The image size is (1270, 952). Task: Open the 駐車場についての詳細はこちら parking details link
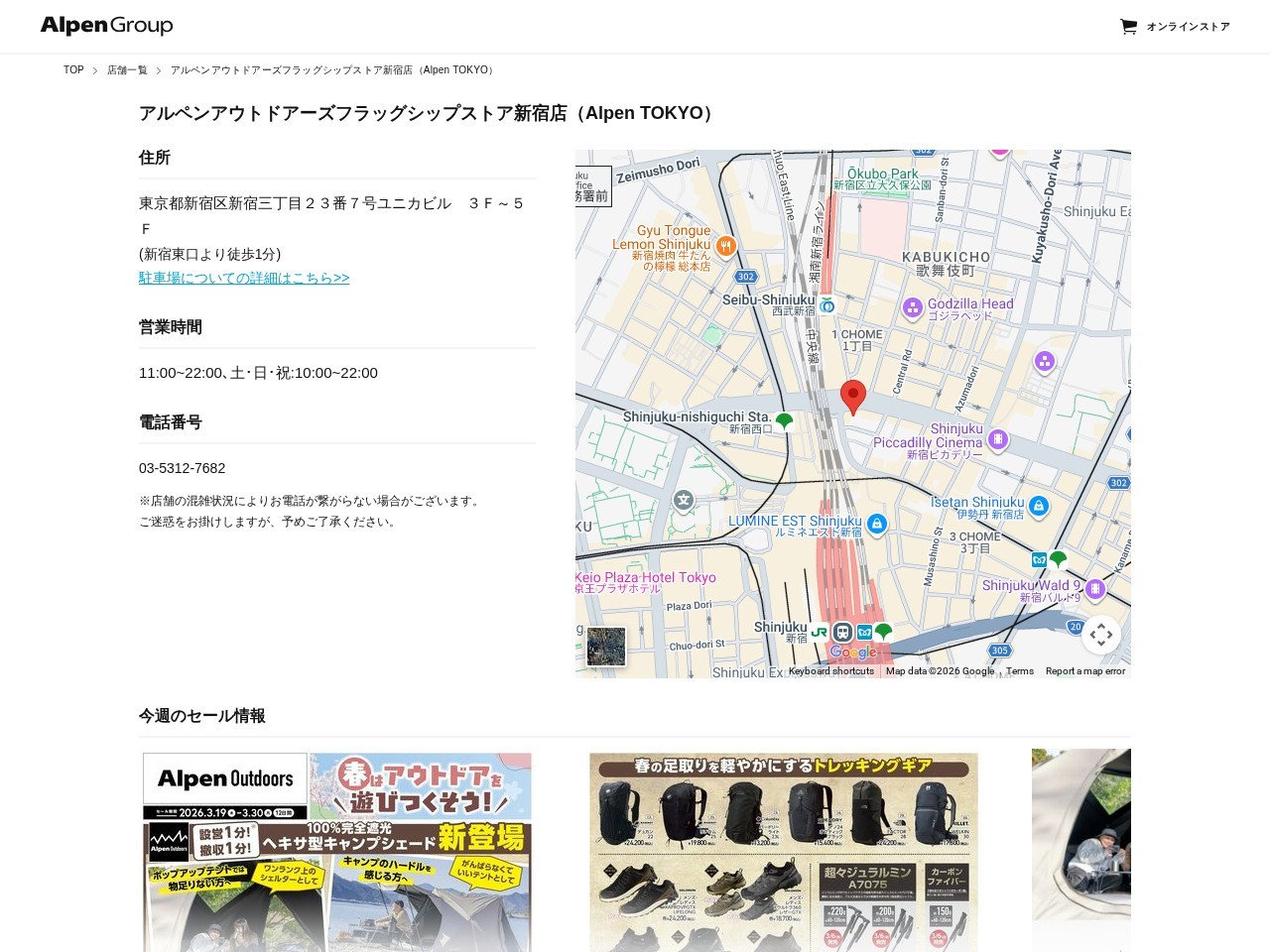coord(243,278)
